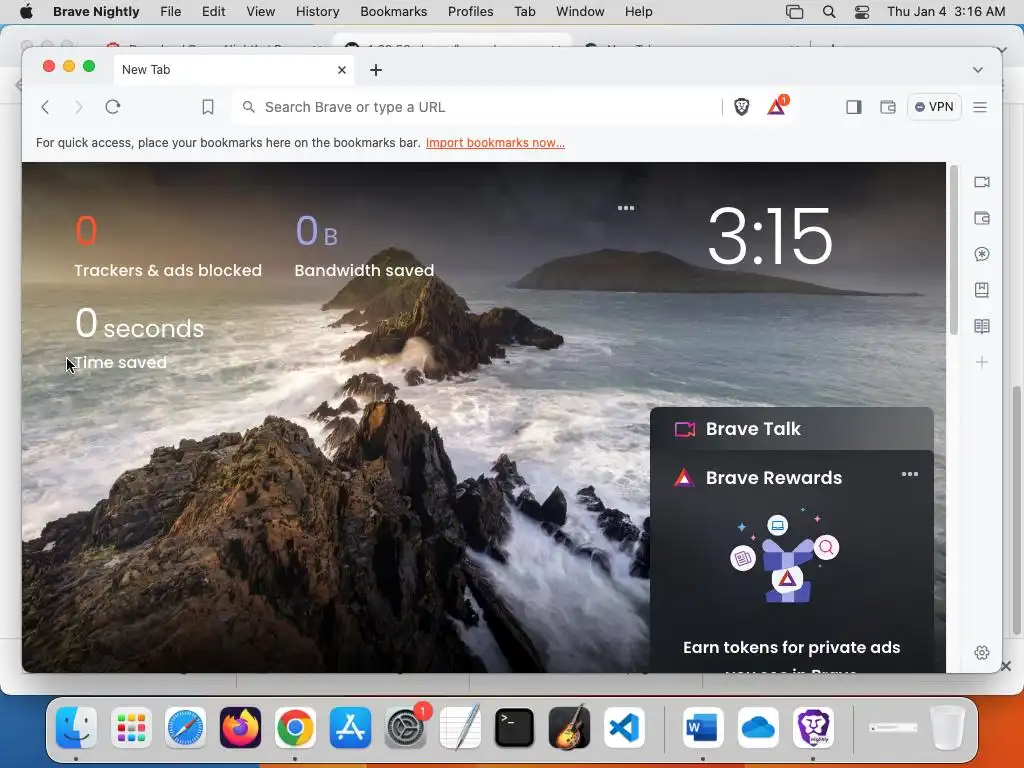Open Launchpad from the Dock
The image size is (1024, 768).
[x=131, y=727]
